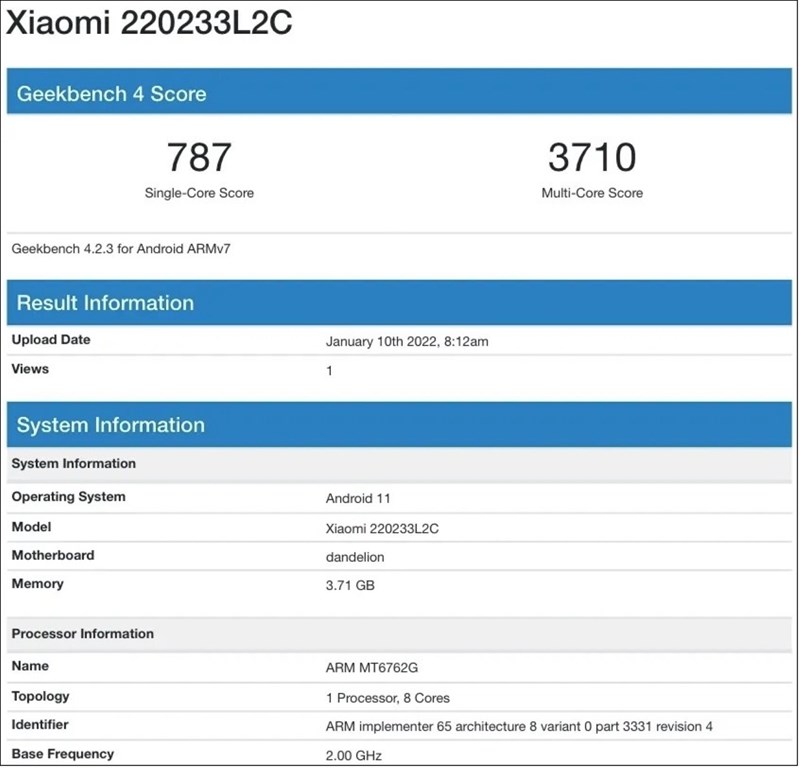Select the value 1 Processor, 8 Cores
This screenshot has height=768, width=800.
coord(388,698)
